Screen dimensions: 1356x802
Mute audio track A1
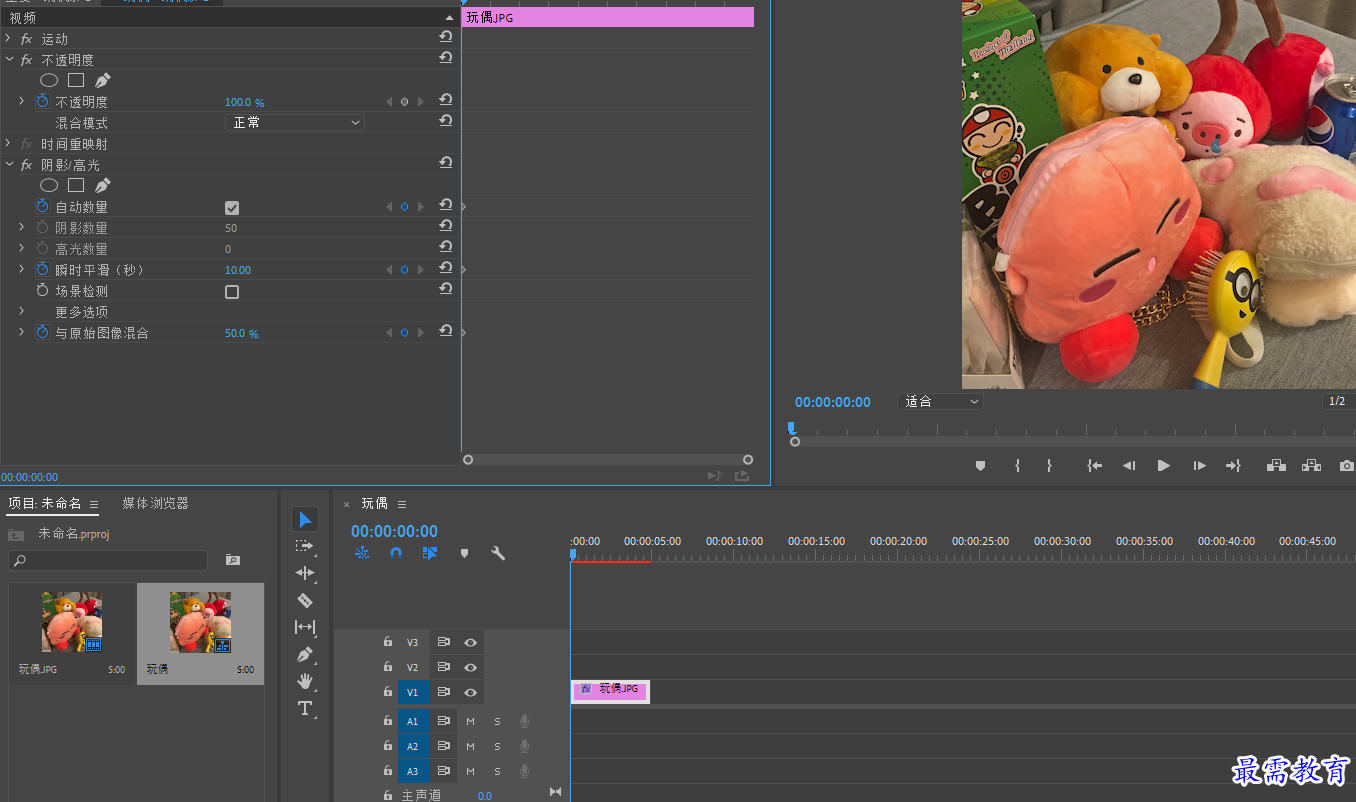470,721
